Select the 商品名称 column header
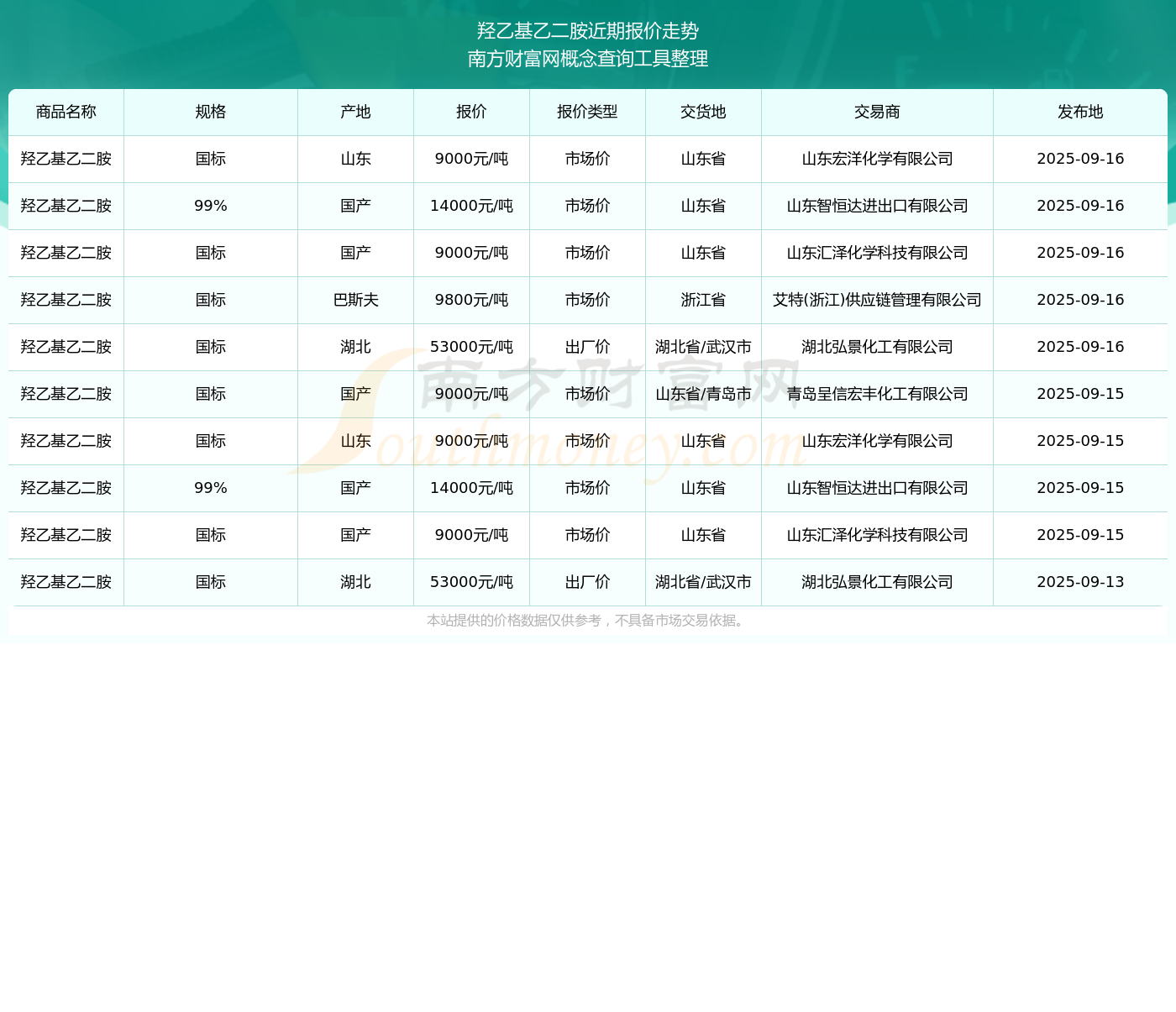Viewport: 1176px width, 1012px height. pyautogui.click(x=66, y=112)
